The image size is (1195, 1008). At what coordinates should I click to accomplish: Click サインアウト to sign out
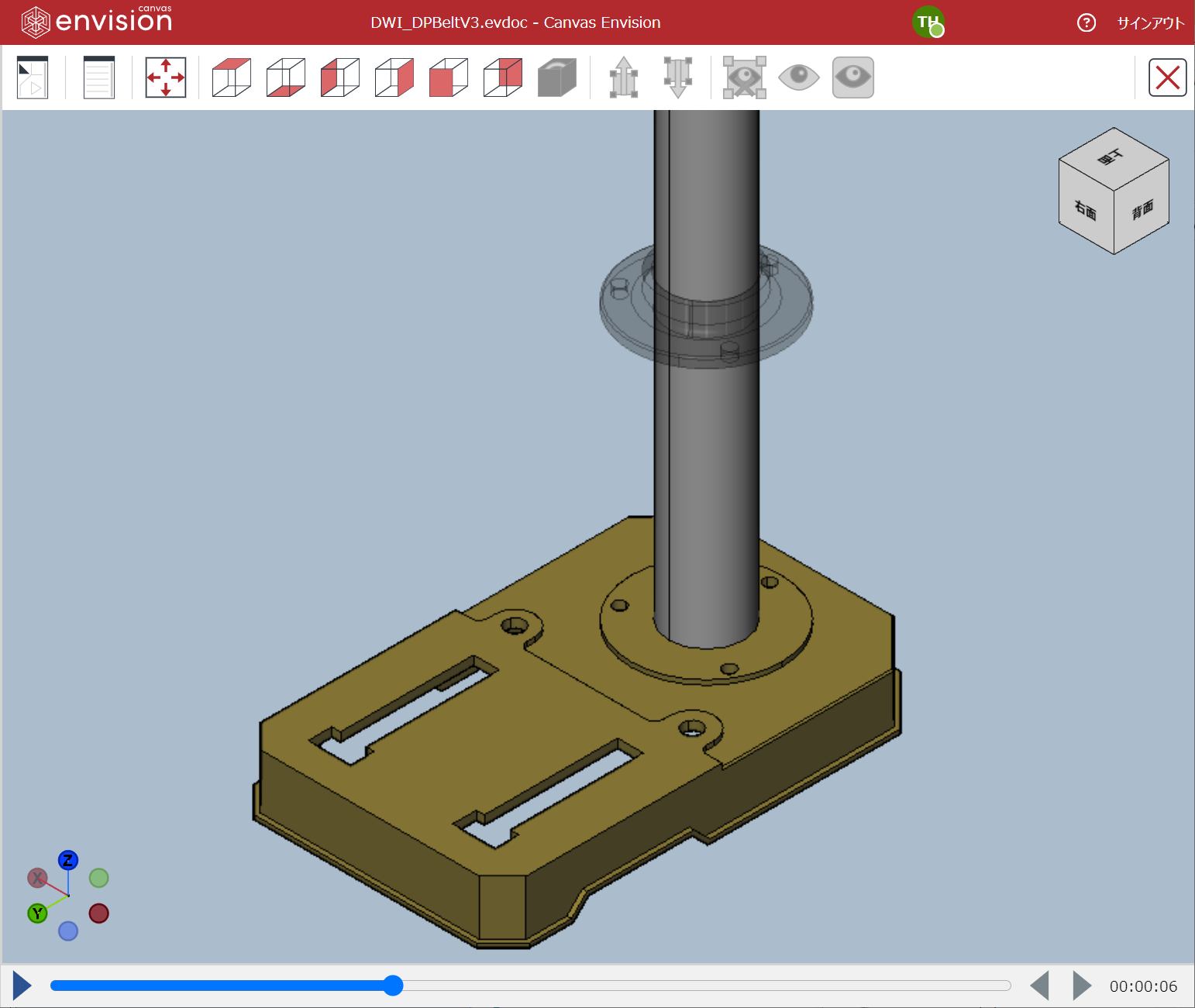coord(1150,23)
